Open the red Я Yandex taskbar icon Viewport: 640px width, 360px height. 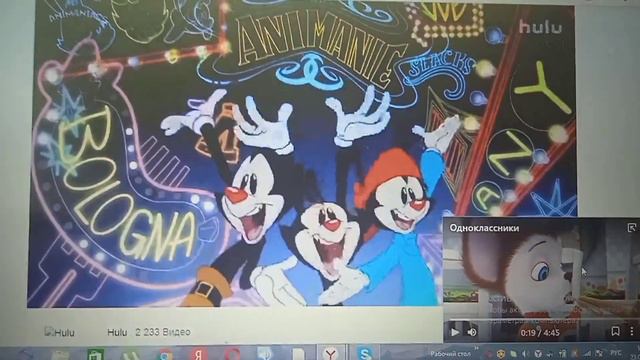198,353
